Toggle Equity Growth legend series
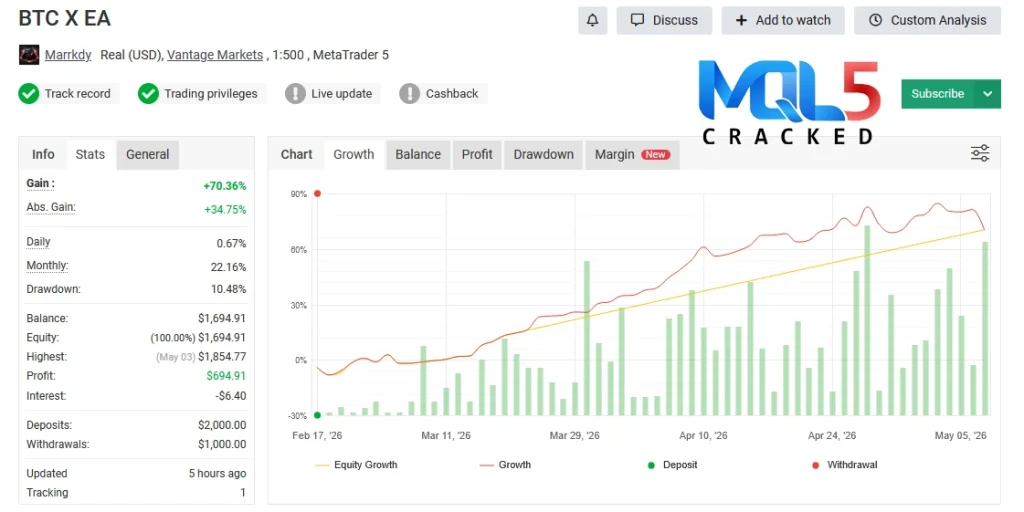Screen dimensions: 1024x512 pos(357,465)
